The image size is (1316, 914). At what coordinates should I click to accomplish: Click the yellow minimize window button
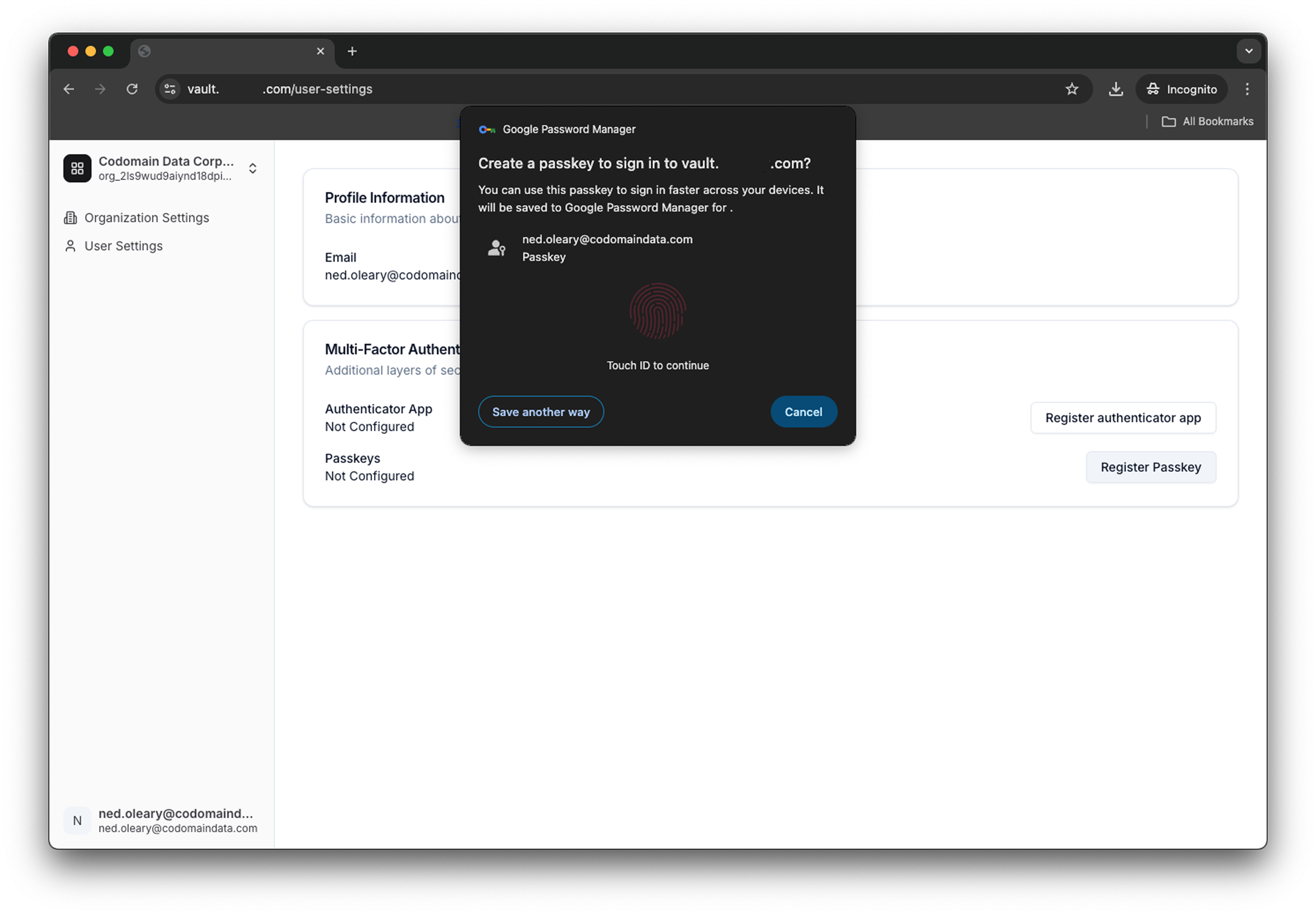click(x=91, y=51)
